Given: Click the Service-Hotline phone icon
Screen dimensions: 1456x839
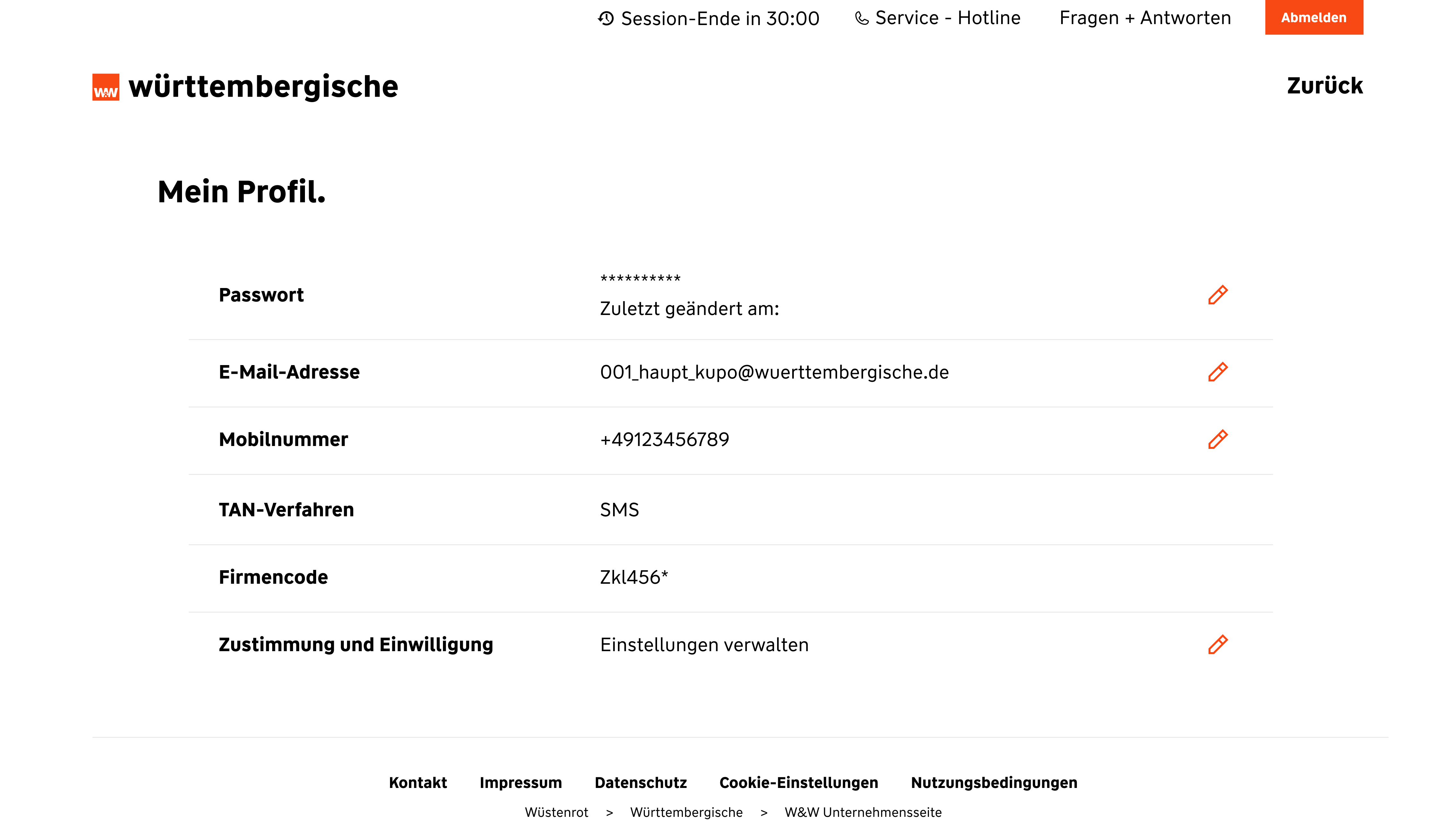Looking at the screenshot, I should (862, 18).
